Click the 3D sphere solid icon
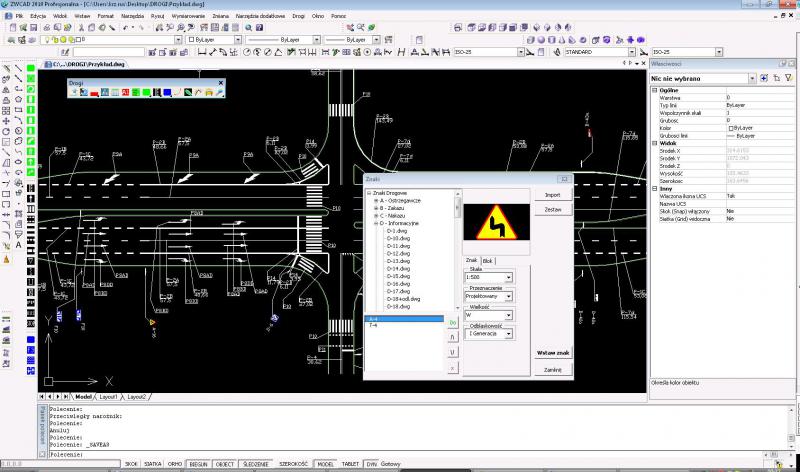The height and width of the screenshot is (472, 800). click(x=541, y=40)
